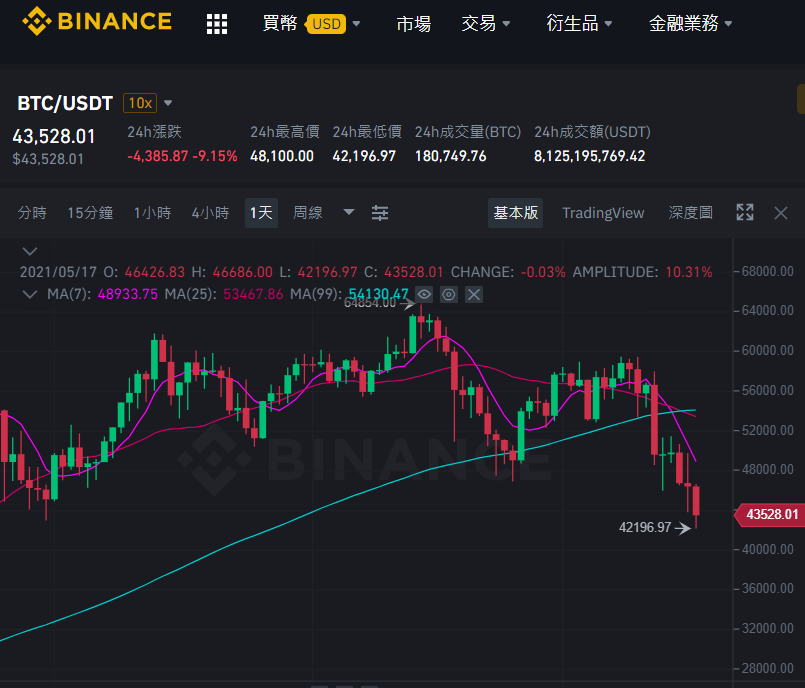Select the 周線 interval tab
This screenshot has width=805, height=688.
tap(308, 213)
